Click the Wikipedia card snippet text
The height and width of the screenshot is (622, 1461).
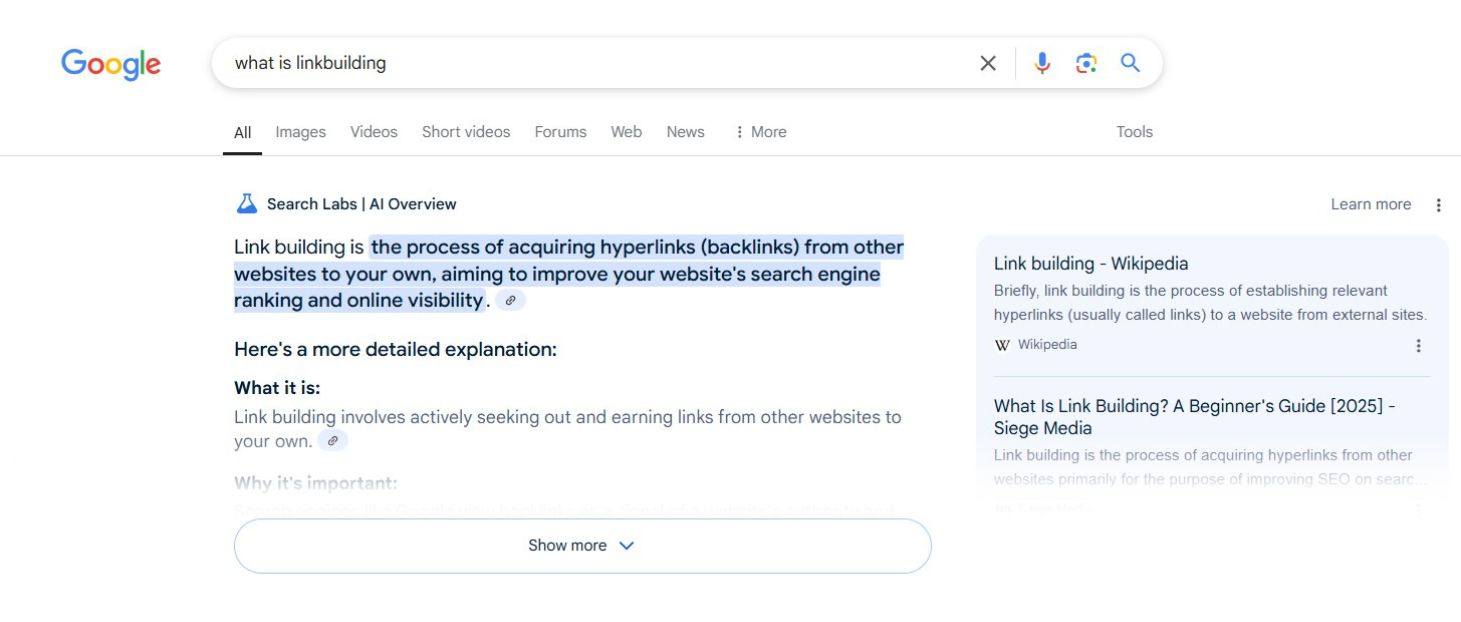pos(1210,303)
